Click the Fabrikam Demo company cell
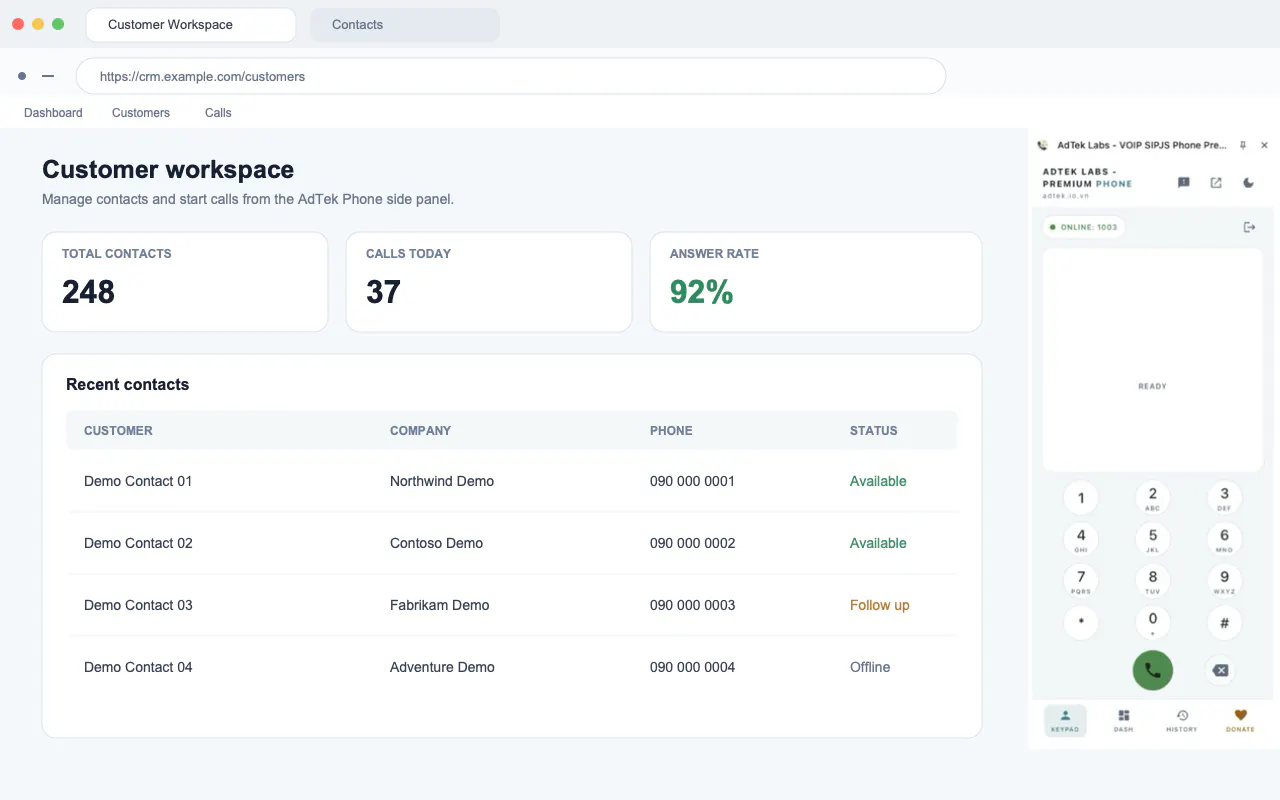Viewport: 1280px width, 800px height. tap(440, 605)
